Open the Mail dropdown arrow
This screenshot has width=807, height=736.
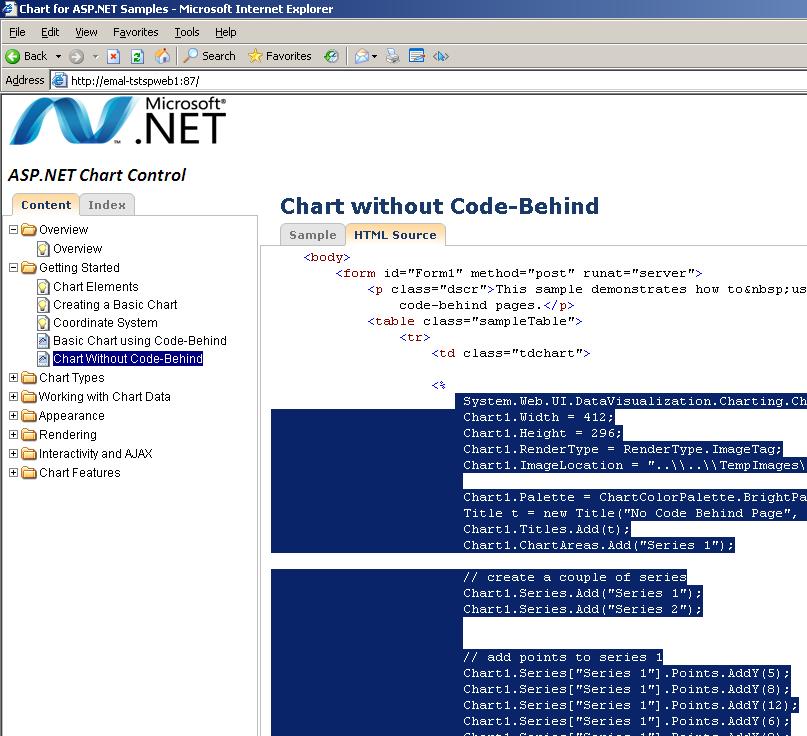374,56
